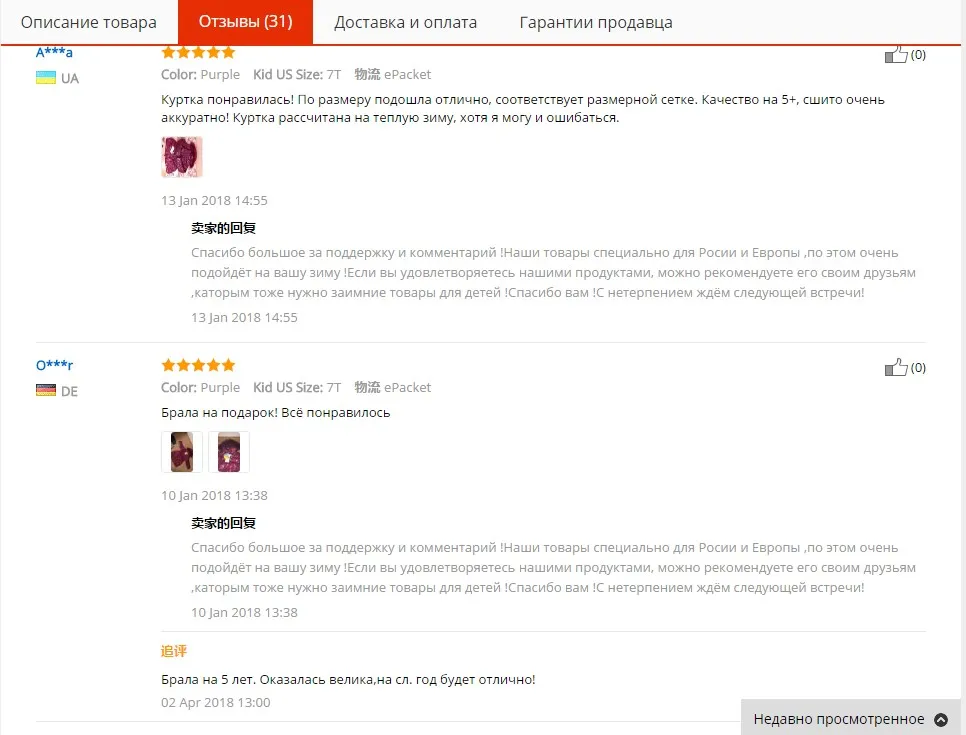Click the 13 Jan 2018 review date
This screenshot has width=966, height=735.
(x=214, y=200)
